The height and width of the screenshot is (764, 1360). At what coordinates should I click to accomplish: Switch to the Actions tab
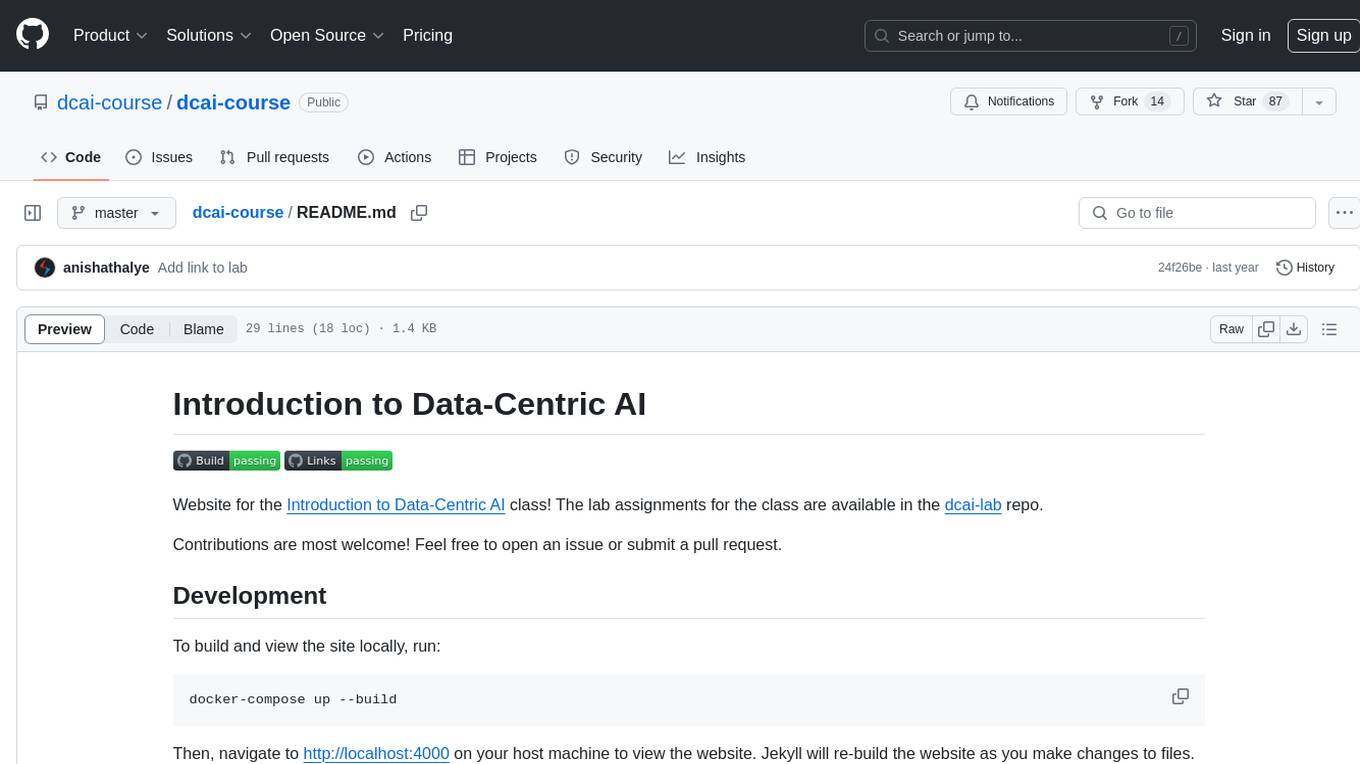point(394,157)
